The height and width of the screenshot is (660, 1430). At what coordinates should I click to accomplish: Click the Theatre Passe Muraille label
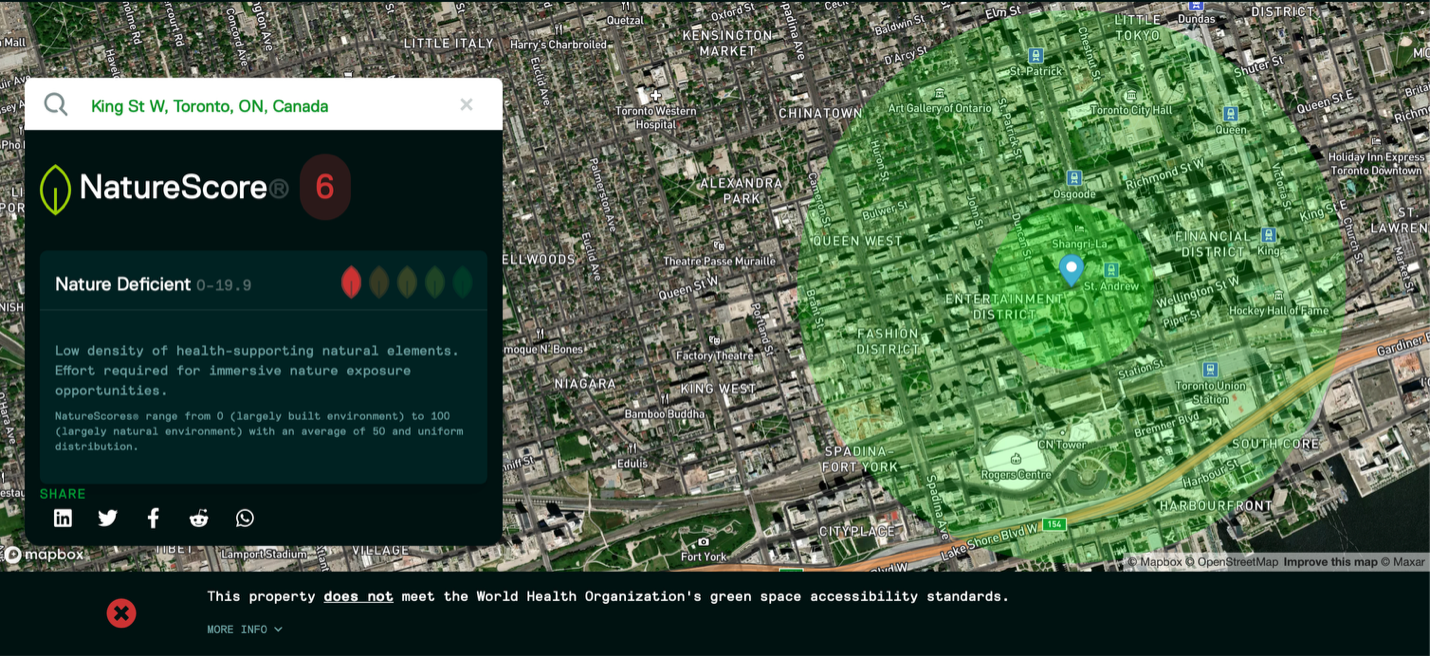click(720, 261)
